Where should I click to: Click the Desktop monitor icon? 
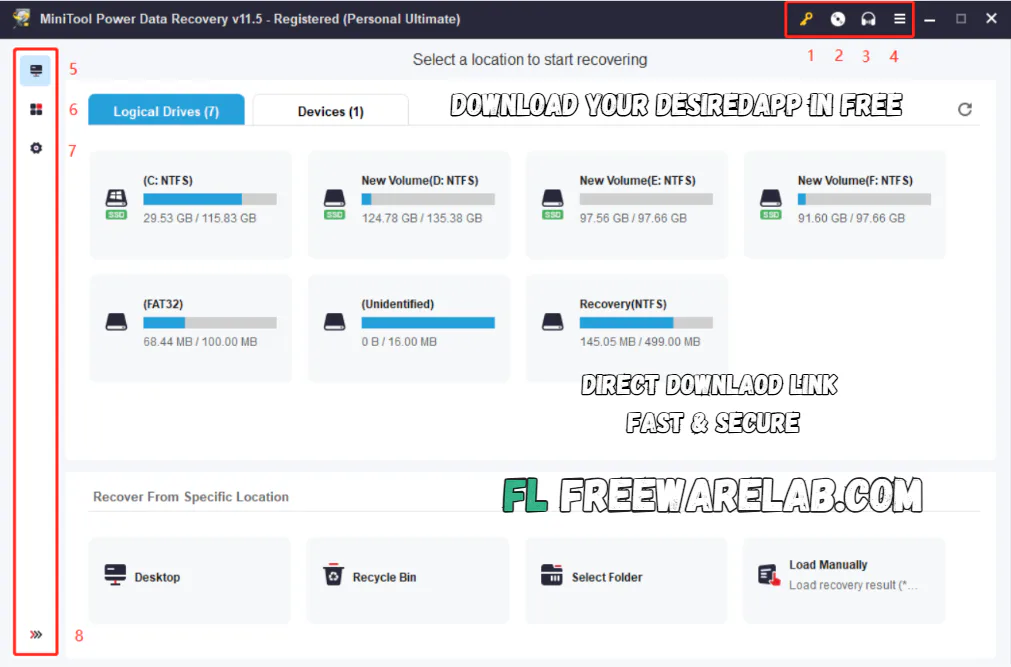point(115,575)
